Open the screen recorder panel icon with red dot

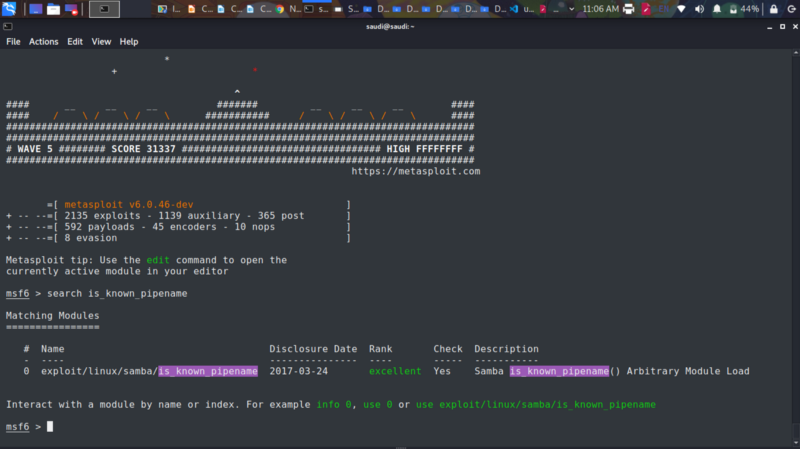point(71,9)
